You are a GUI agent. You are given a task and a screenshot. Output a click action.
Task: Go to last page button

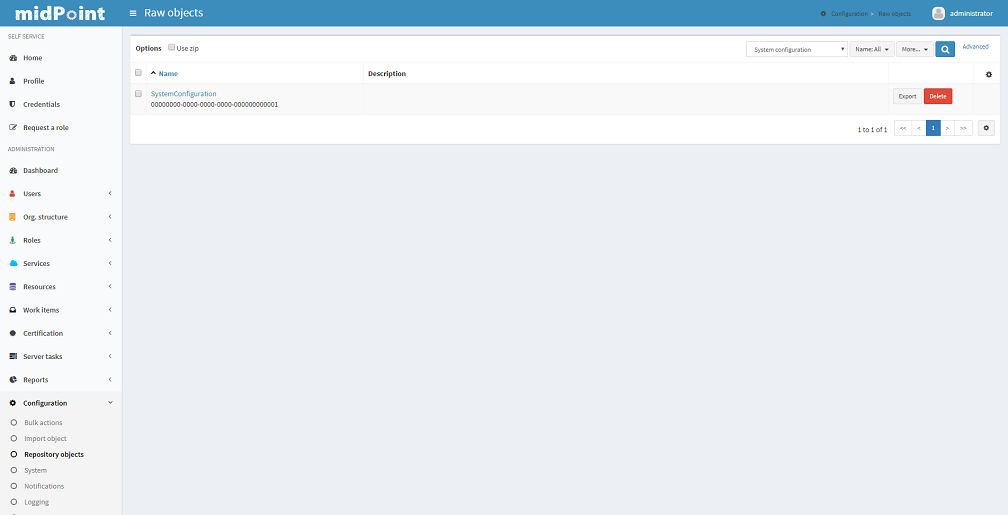tap(963, 128)
